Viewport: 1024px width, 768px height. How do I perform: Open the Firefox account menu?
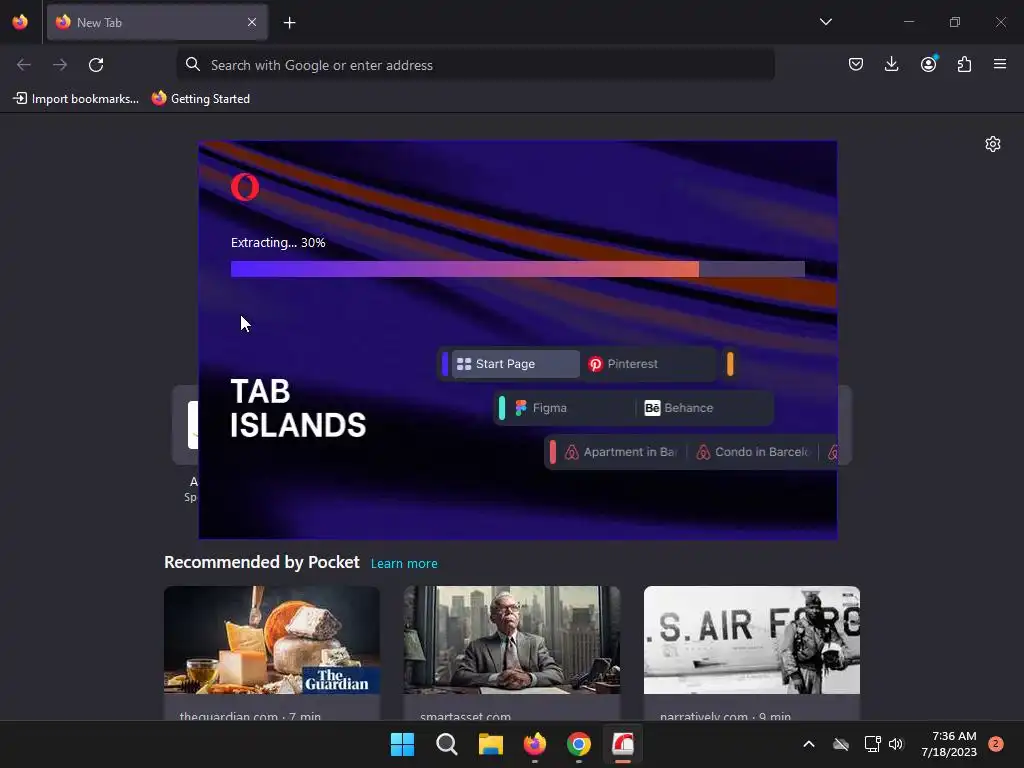[928, 64]
